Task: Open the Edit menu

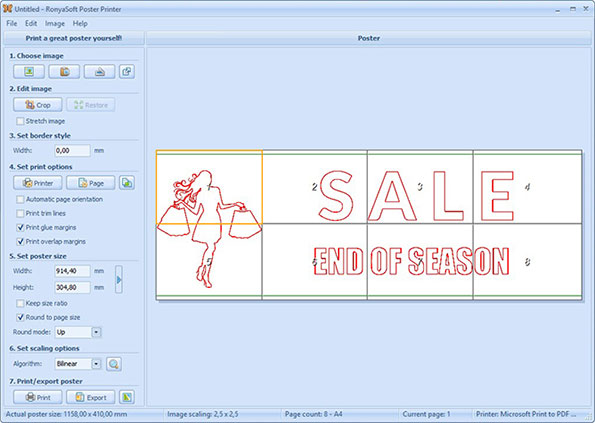Action: point(31,24)
